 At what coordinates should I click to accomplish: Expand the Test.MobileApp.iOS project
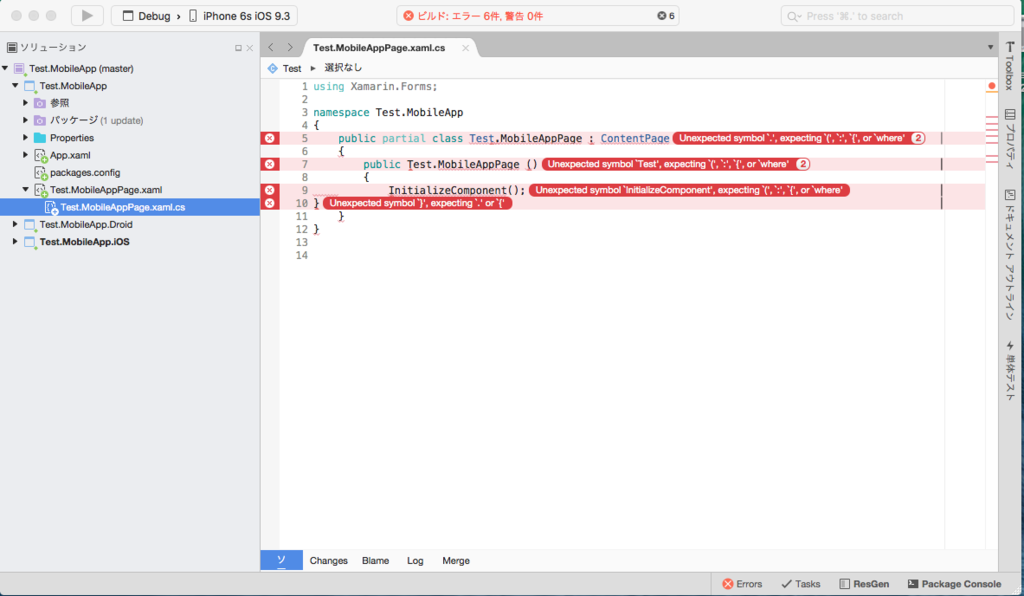click(x=15, y=242)
